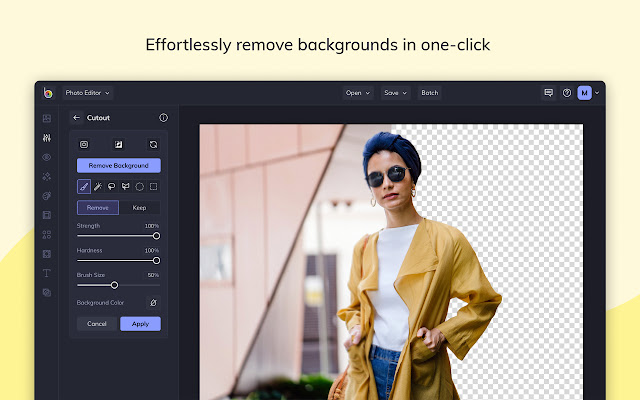
Task: Pick a Background Color swatch
Action: tap(153, 302)
